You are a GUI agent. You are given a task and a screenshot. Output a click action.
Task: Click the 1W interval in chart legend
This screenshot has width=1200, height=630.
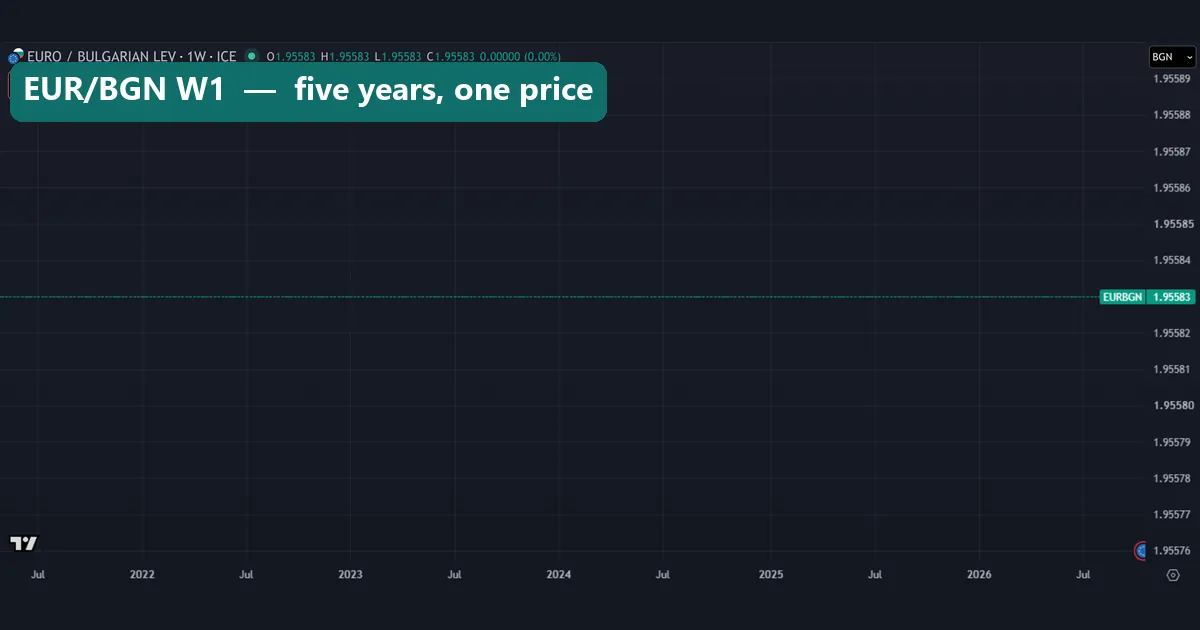pyautogui.click(x=197, y=56)
